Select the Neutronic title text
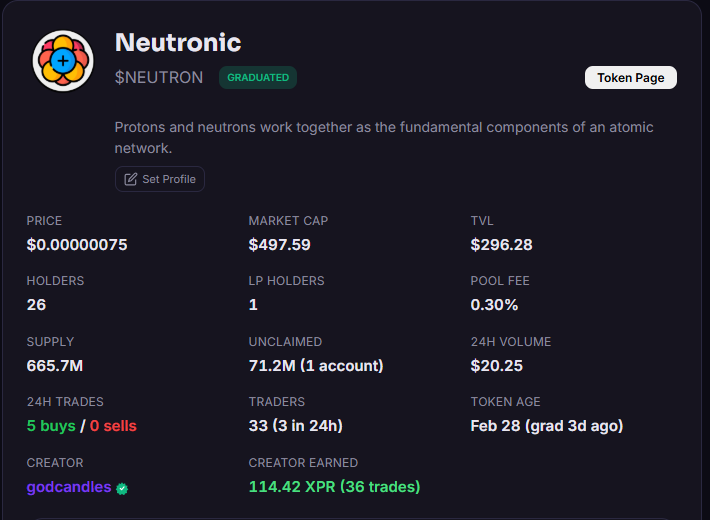The image size is (710, 520). pos(178,43)
